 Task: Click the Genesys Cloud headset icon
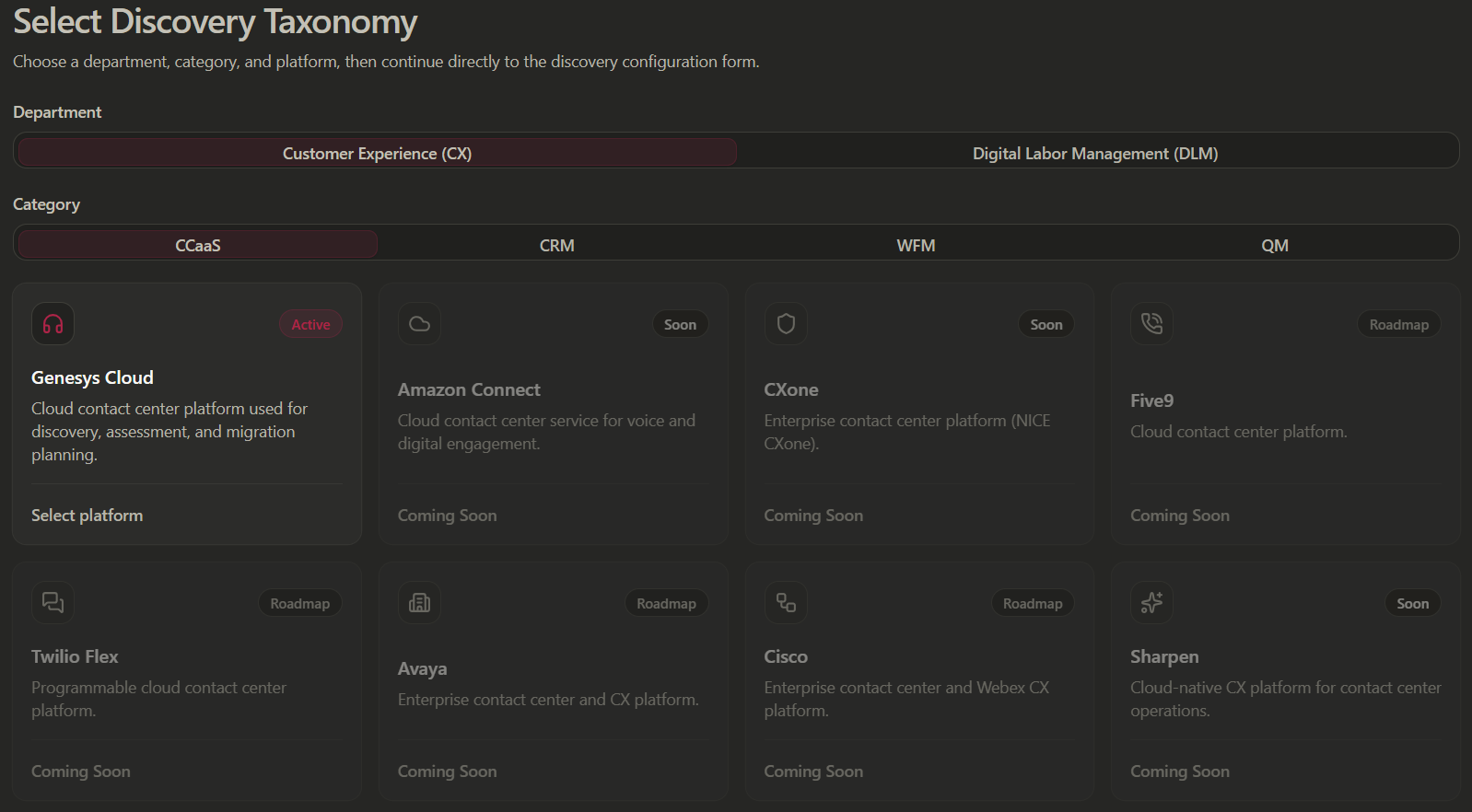pos(53,324)
